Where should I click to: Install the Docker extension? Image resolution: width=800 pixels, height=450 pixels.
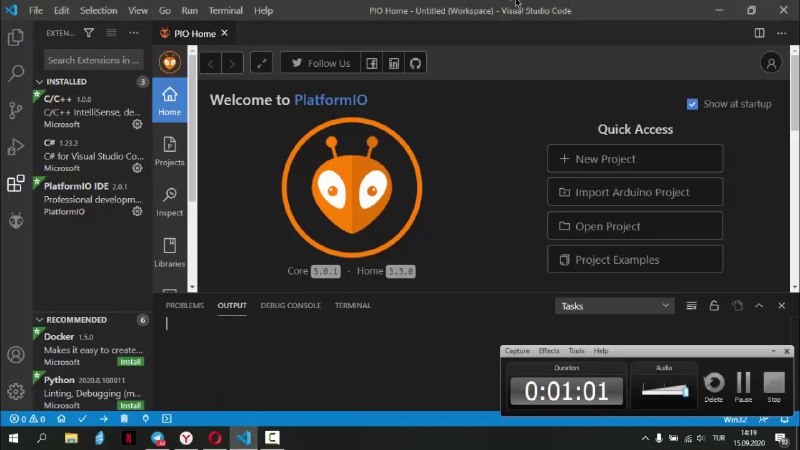pyautogui.click(x=131, y=362)
